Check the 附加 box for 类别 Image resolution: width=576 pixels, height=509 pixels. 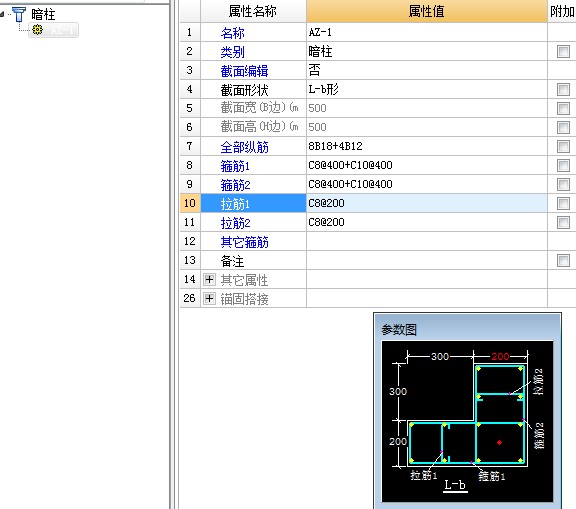coord(563,51)
